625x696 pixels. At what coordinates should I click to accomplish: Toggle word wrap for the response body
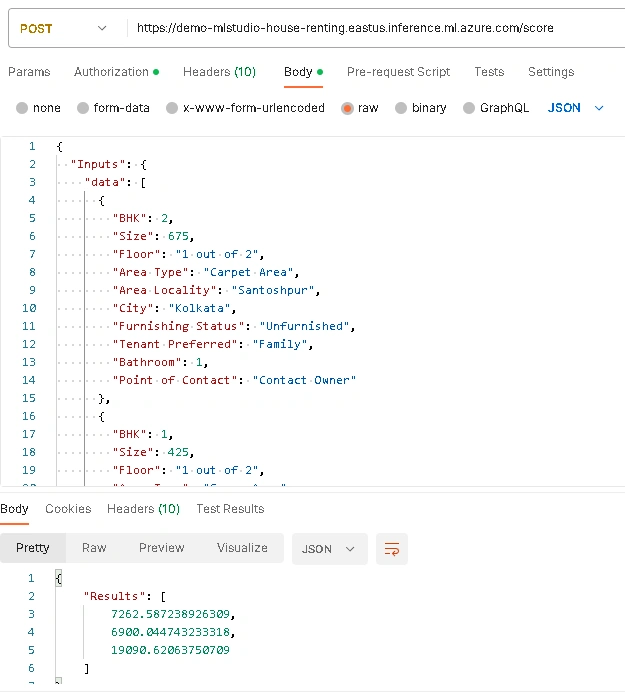click(392, 549)
